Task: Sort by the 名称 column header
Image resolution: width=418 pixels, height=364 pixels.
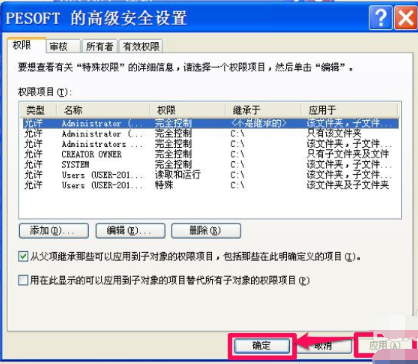Action: [103, 110]
